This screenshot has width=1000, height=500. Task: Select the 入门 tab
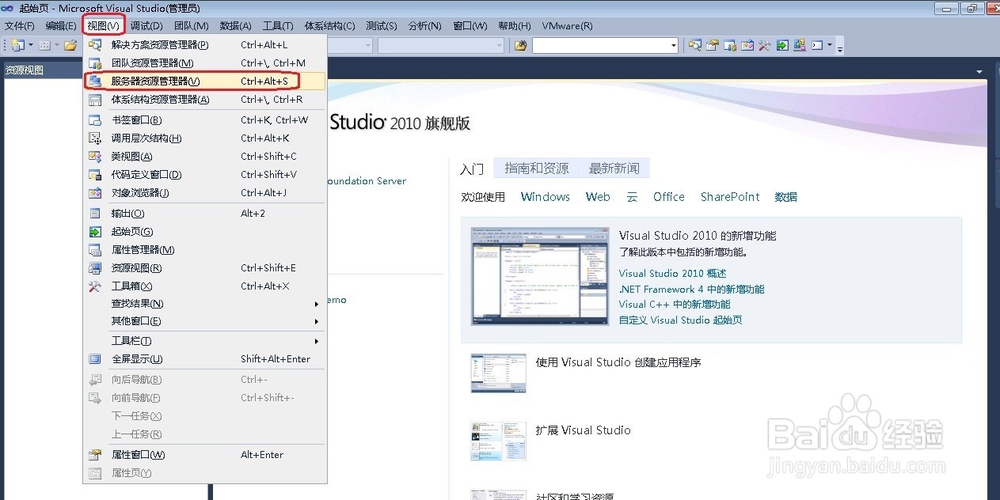pyautogui.click(x=472, y=169)
